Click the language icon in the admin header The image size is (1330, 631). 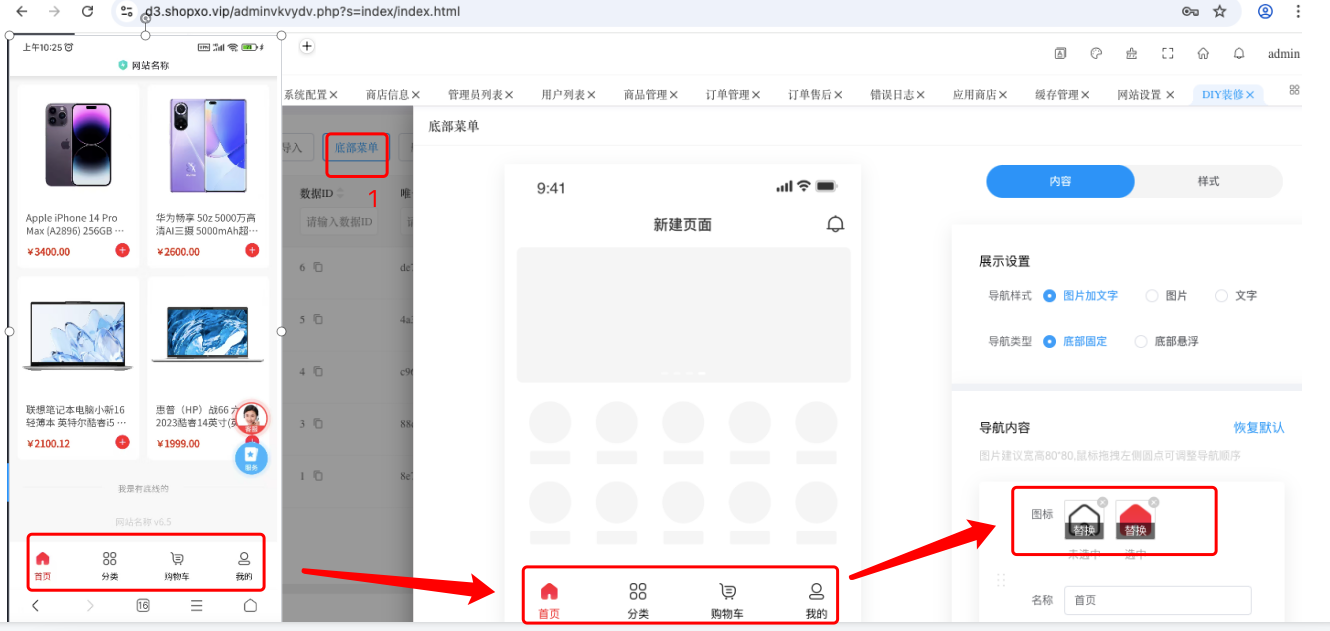point(1060,54)
